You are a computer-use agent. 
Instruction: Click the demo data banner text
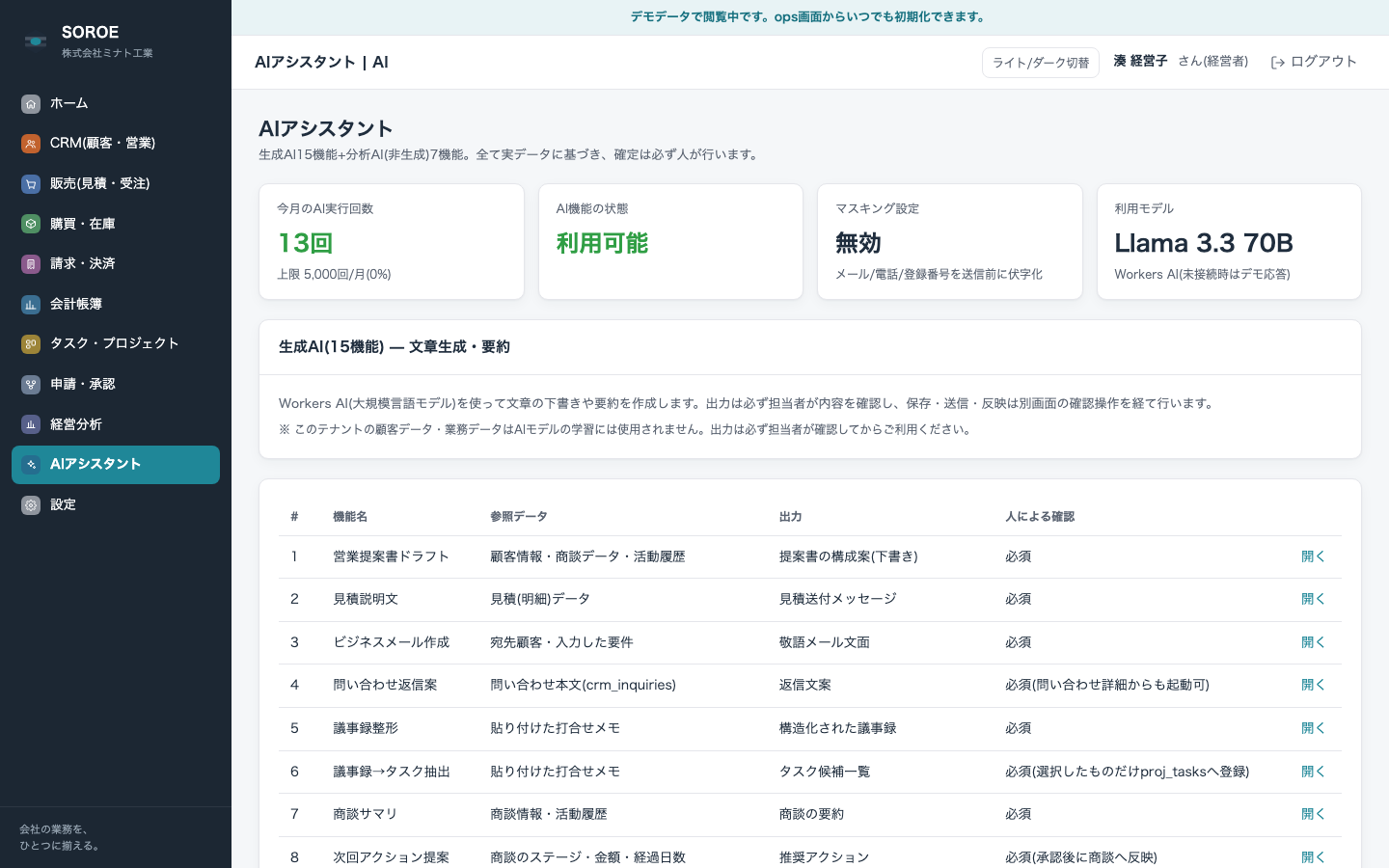tap(810, 17)
